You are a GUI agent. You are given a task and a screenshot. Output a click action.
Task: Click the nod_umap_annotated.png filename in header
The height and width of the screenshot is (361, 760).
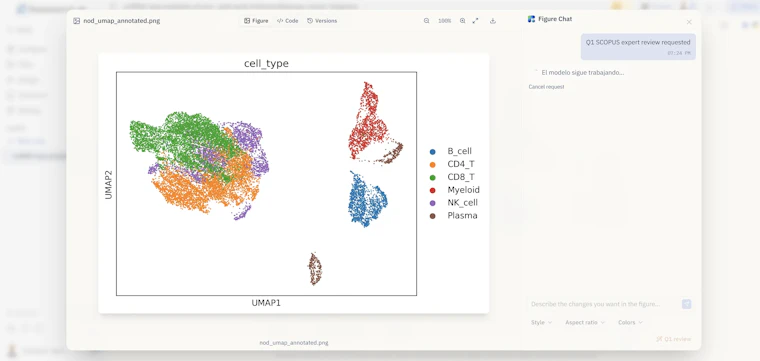[122, 21]
